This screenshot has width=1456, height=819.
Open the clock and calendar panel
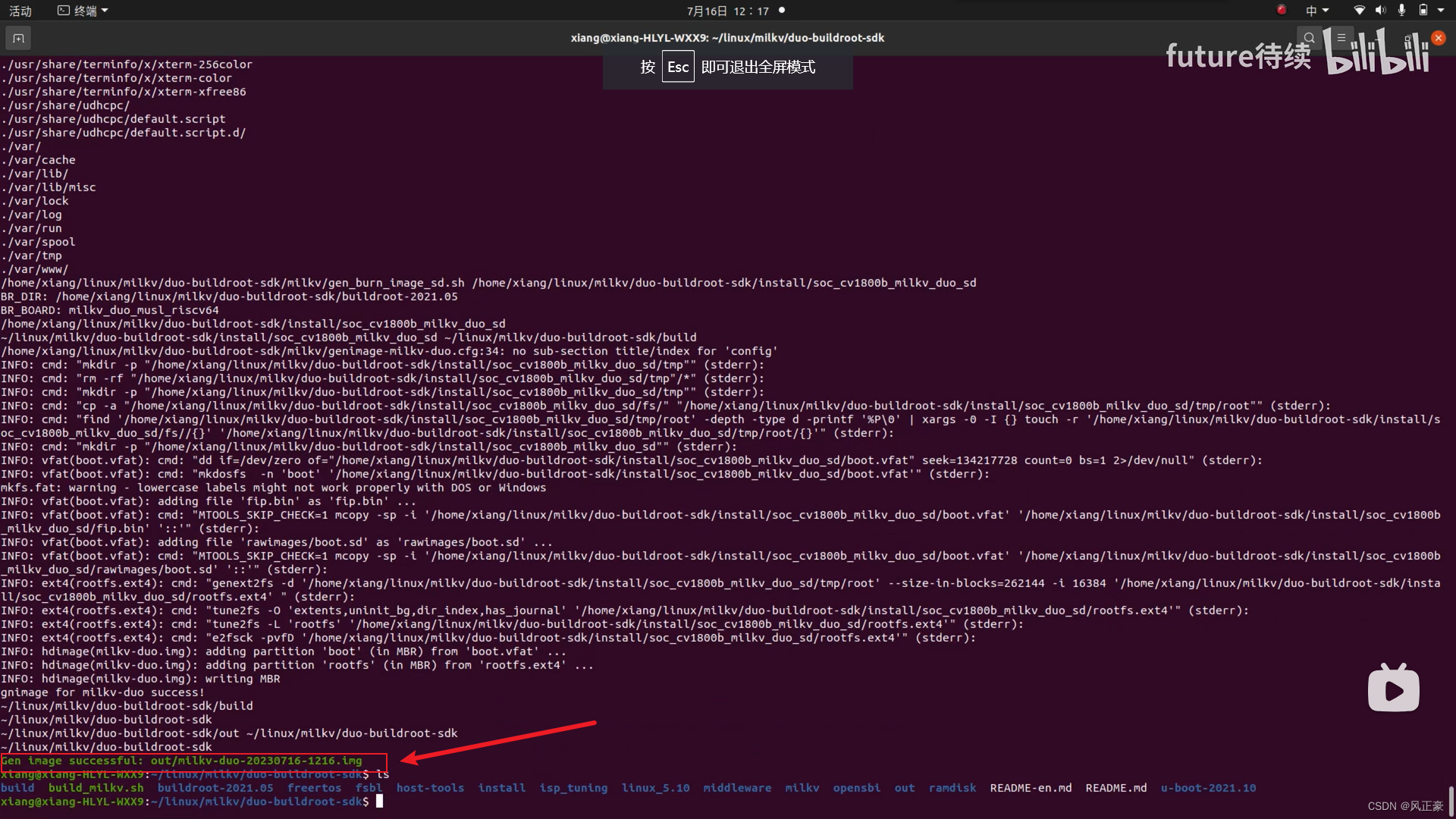coord(728,11)
